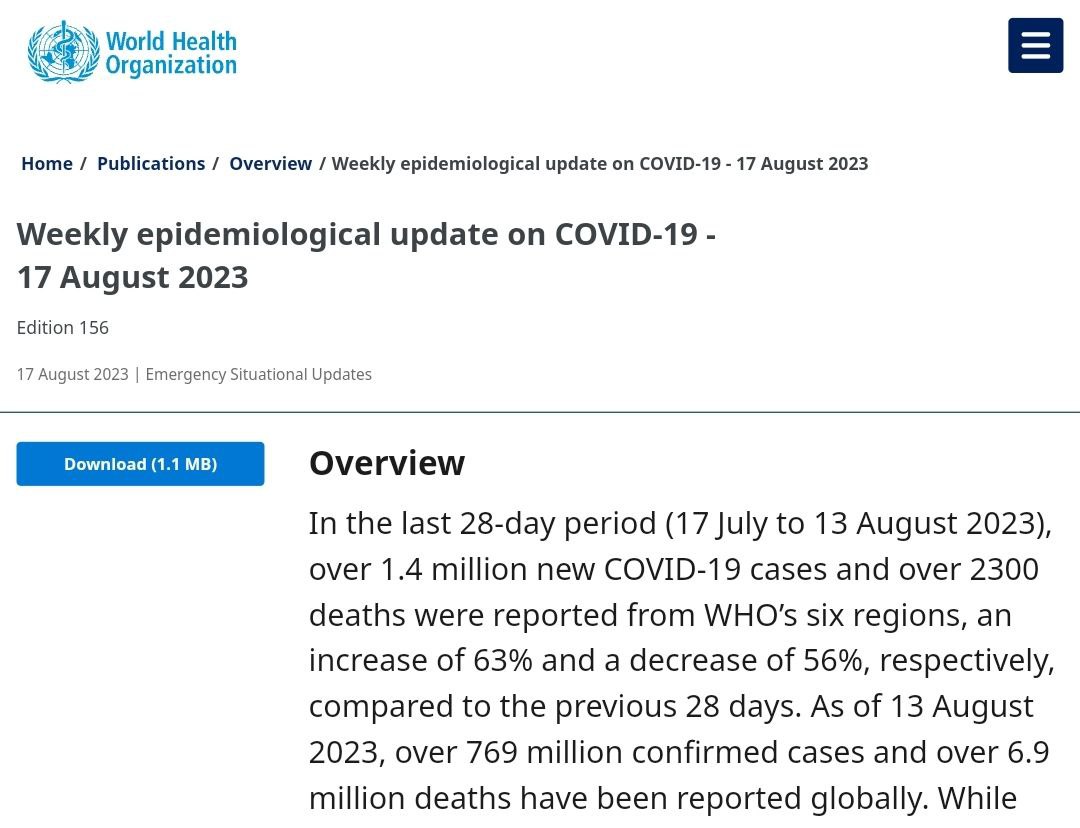
Task: Open the Publications breadcrumb link
Action: [x=151, y=164]
